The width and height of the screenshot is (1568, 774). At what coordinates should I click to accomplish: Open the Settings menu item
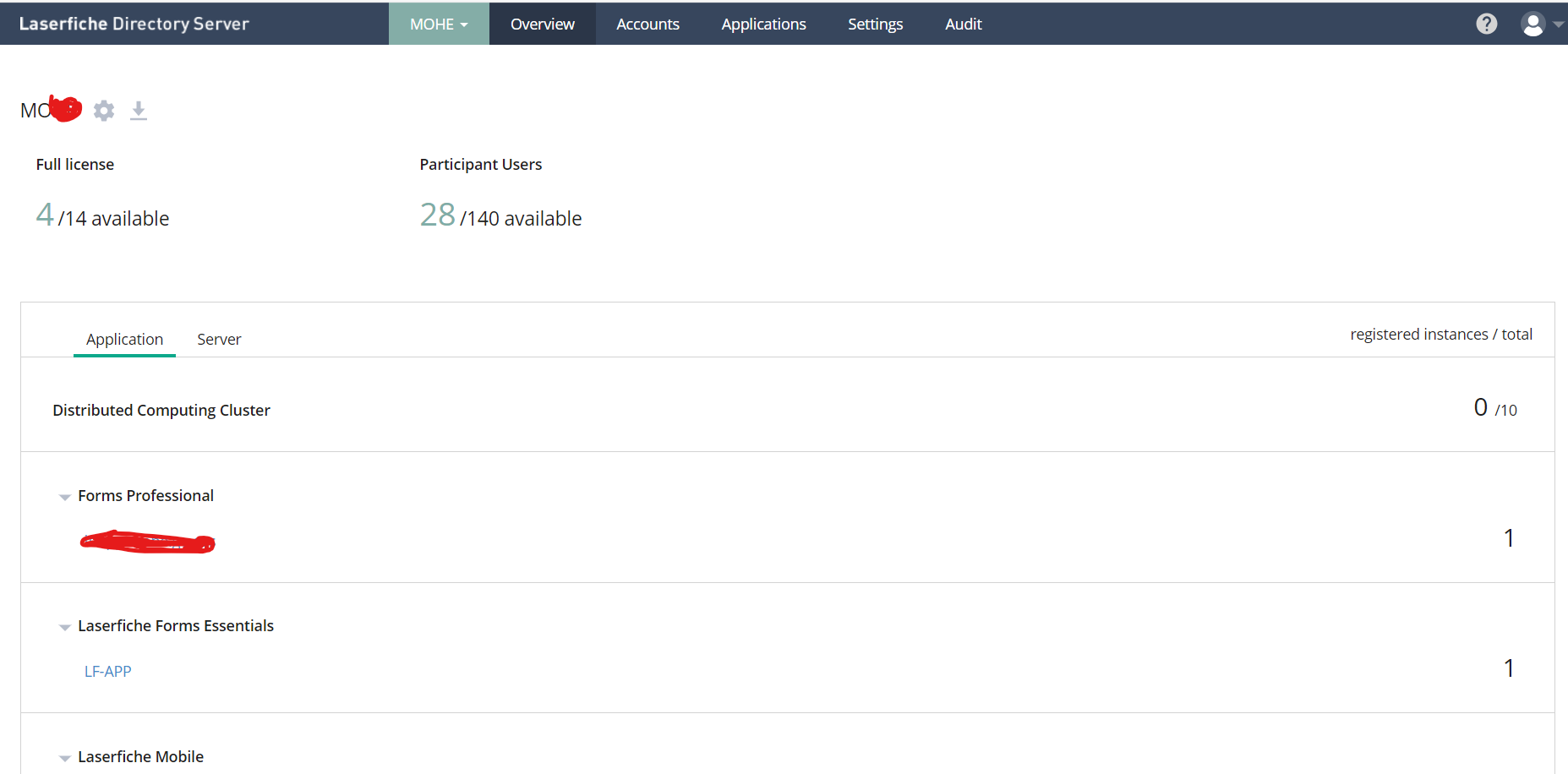tap(875, 24)
